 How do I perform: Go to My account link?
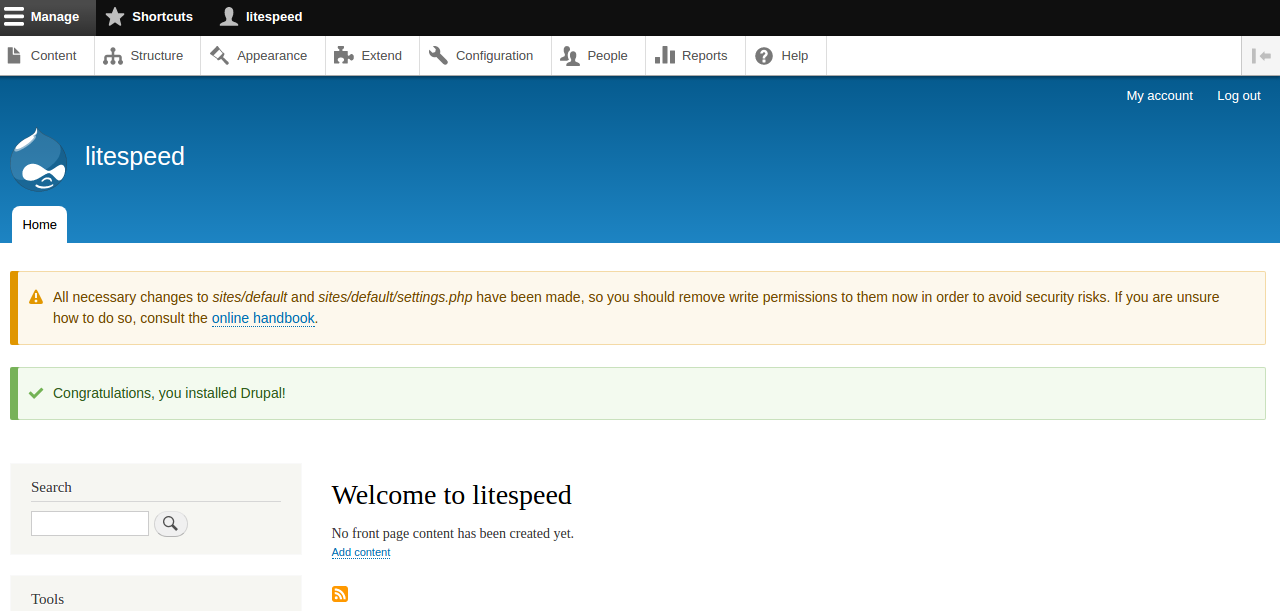pos(1159,96)
